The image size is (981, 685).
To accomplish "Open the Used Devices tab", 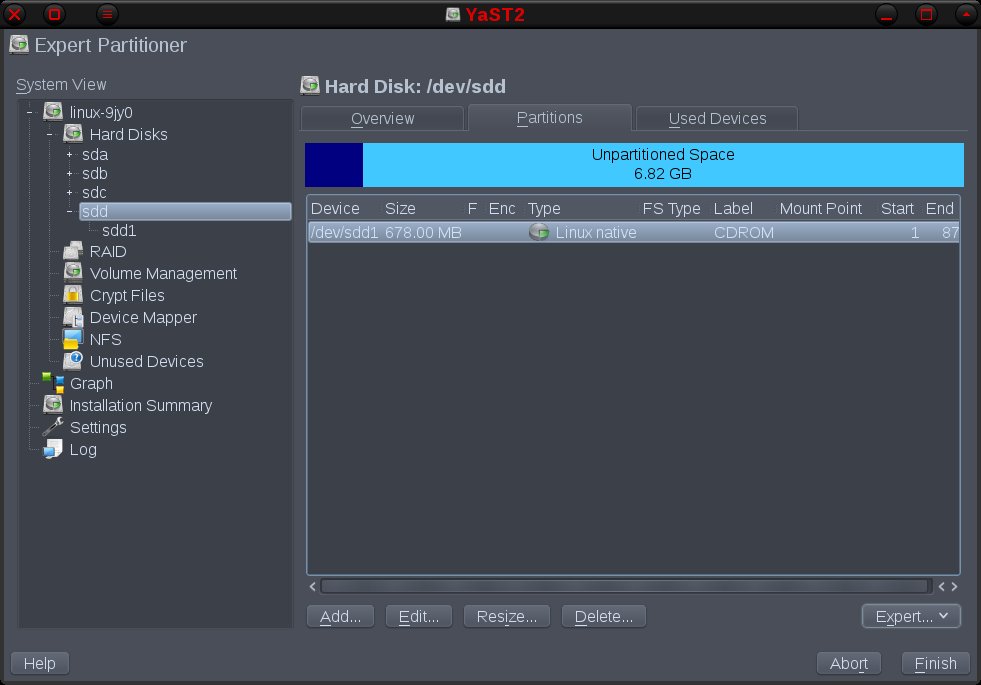I will pos(717,118).
